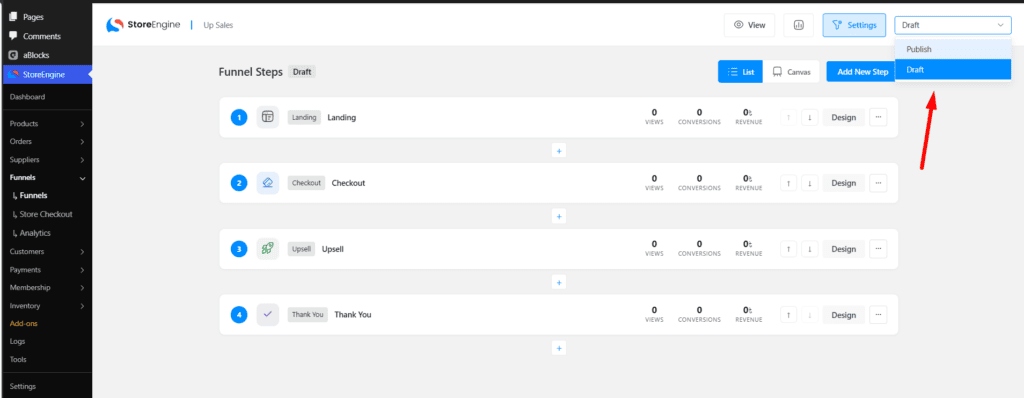Insert a step below Landing with plus icon

pyautogui.click(x=559, y=150)
